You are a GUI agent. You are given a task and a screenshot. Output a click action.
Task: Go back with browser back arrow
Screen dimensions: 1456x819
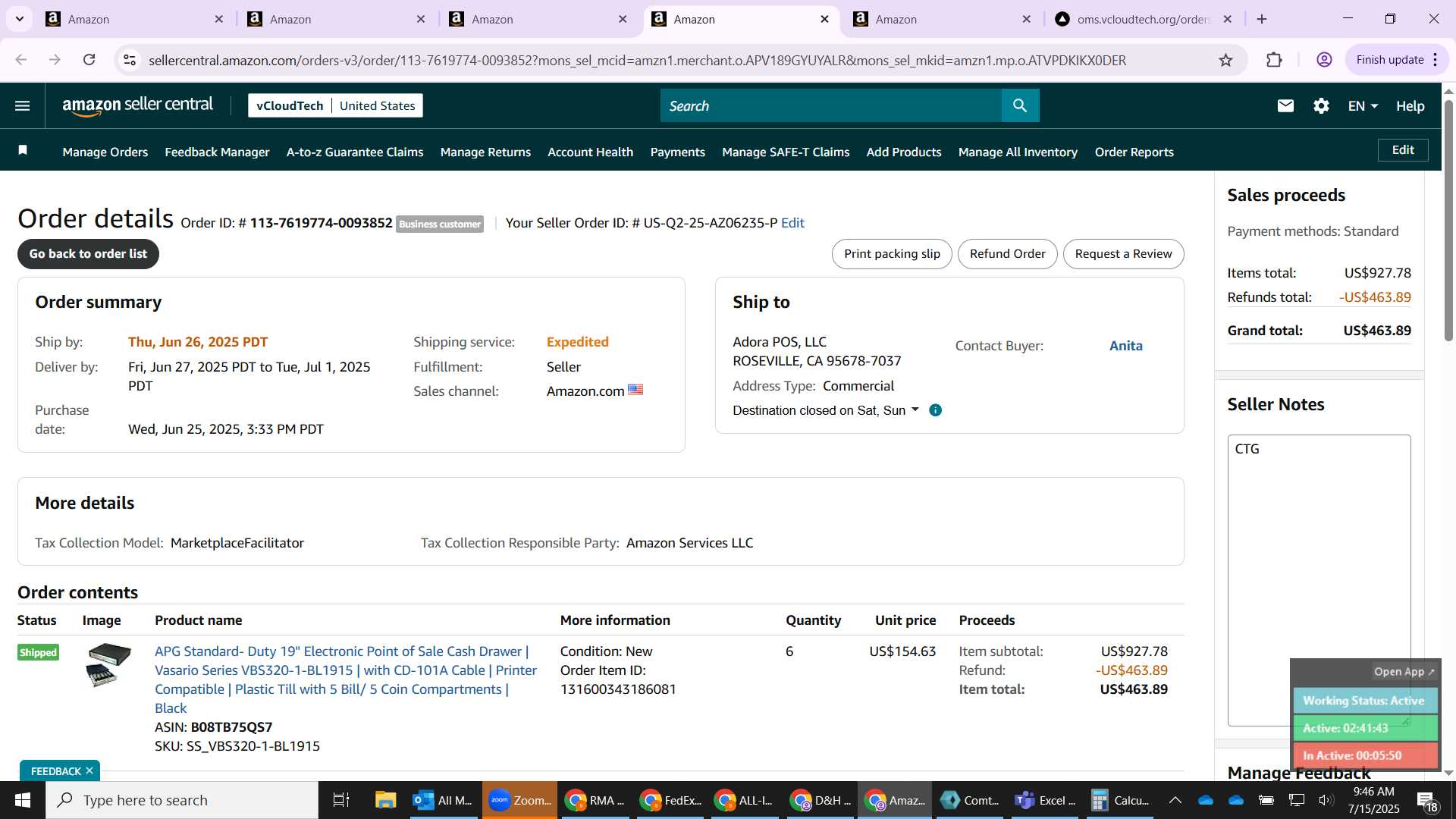pyautogui.click(x=21, y=60)
